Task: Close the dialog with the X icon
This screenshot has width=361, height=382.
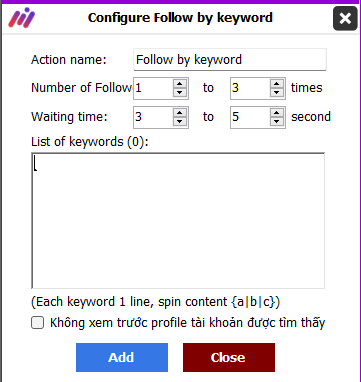Action: pos(345,18)
